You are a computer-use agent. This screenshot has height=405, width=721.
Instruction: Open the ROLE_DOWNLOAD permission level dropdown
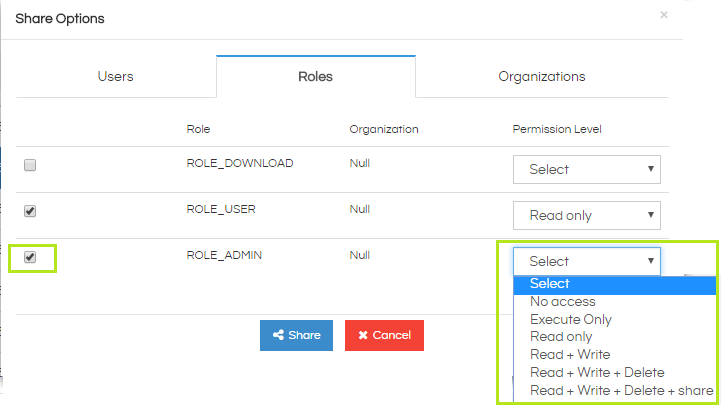click(x=587, y=169)
